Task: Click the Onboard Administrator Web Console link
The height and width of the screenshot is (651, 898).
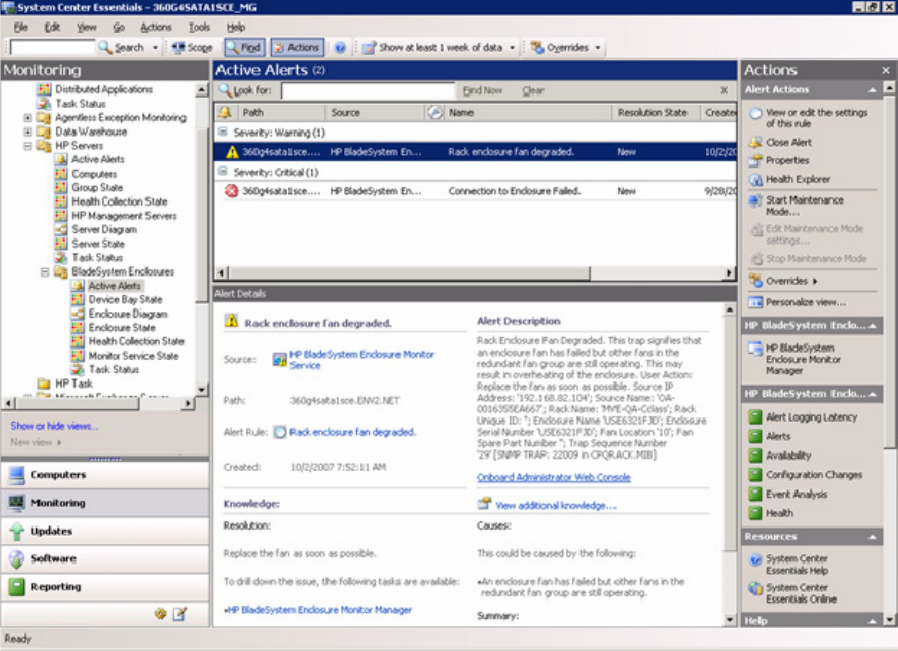Action: 553,477
